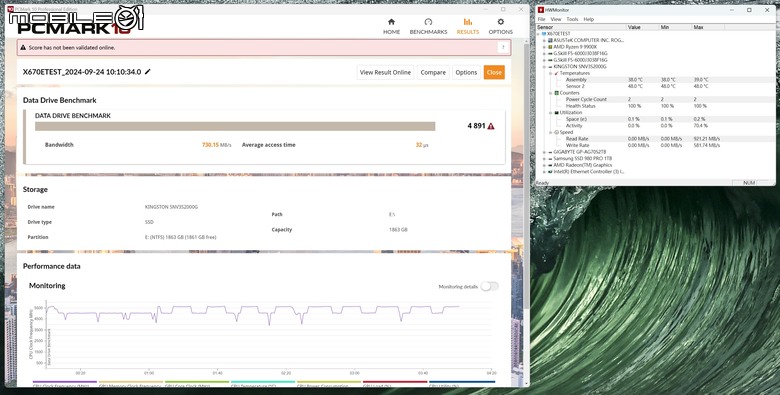Click the computer icon beside X670ETEST in HWMonitor
780x395 pixels.
pos(544,33)
